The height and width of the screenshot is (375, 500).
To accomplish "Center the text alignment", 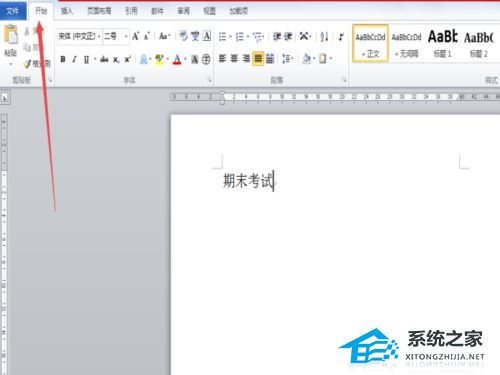I will click(234, 59).
